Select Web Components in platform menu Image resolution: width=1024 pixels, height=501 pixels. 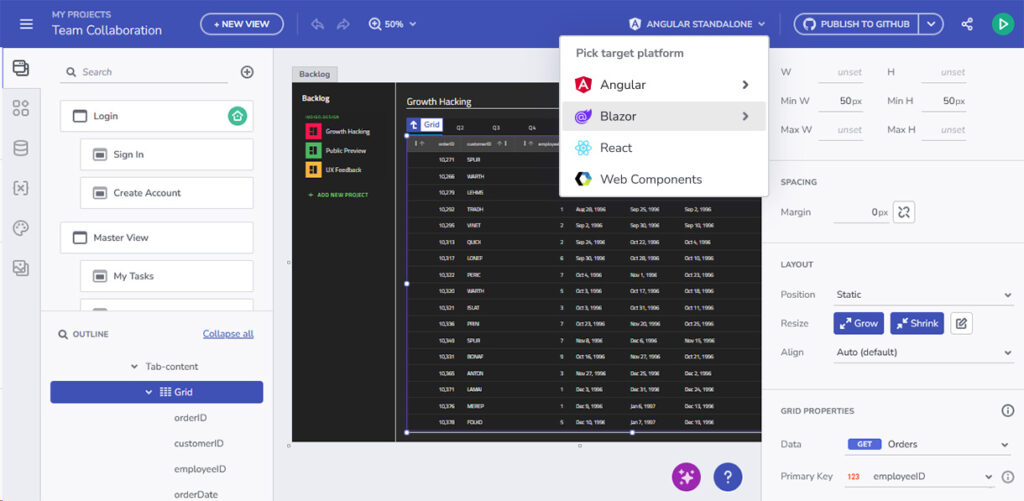[x=664, y=179]
